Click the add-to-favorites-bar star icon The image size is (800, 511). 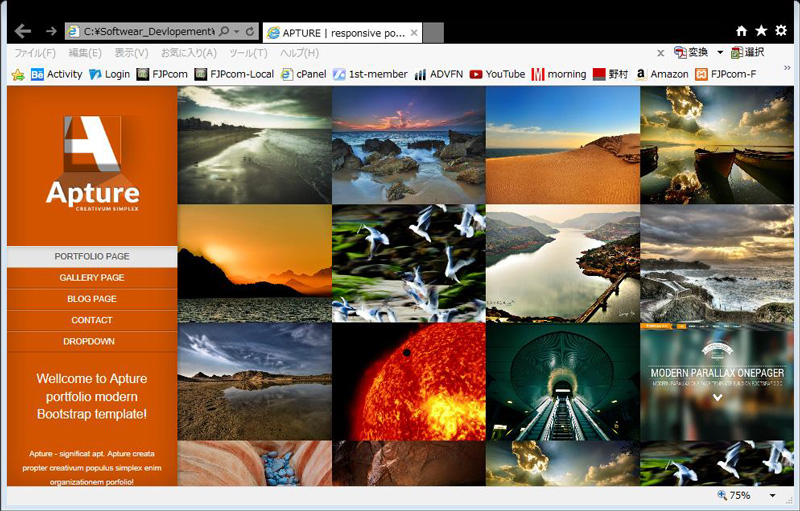click(18, 74)
